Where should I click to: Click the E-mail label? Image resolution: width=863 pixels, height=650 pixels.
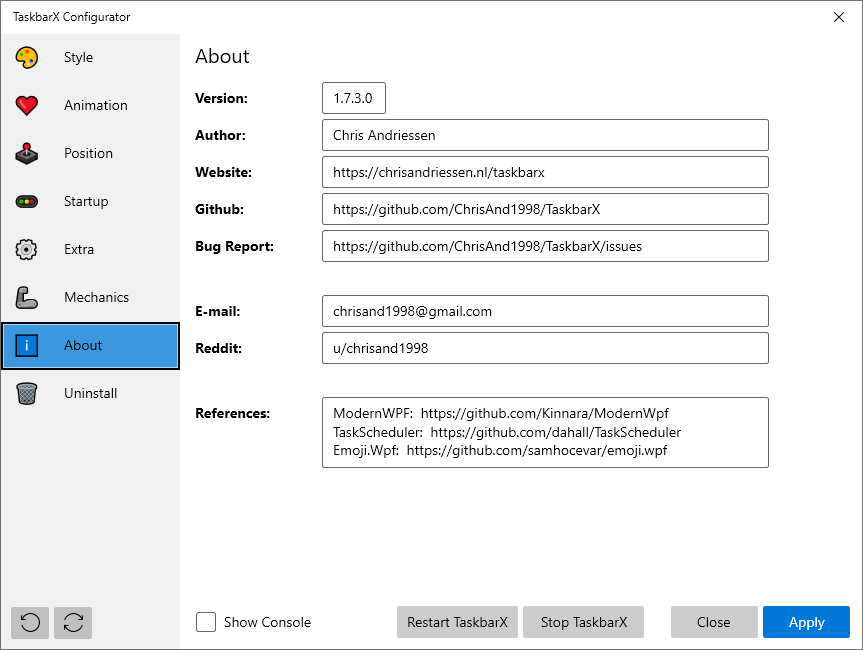pos(218,312)
